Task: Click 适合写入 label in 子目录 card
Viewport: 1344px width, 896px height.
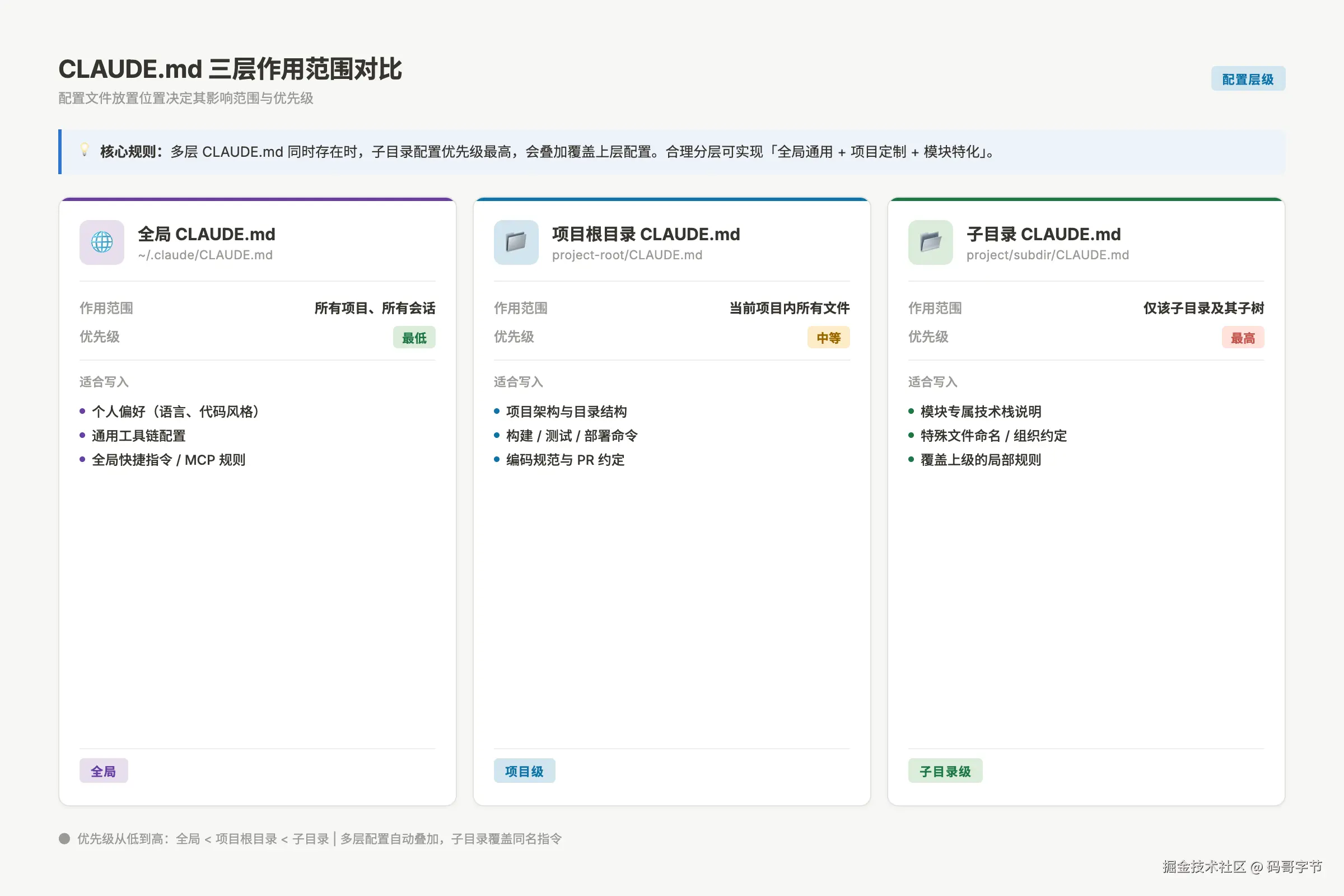Action: tap(932, 382)
